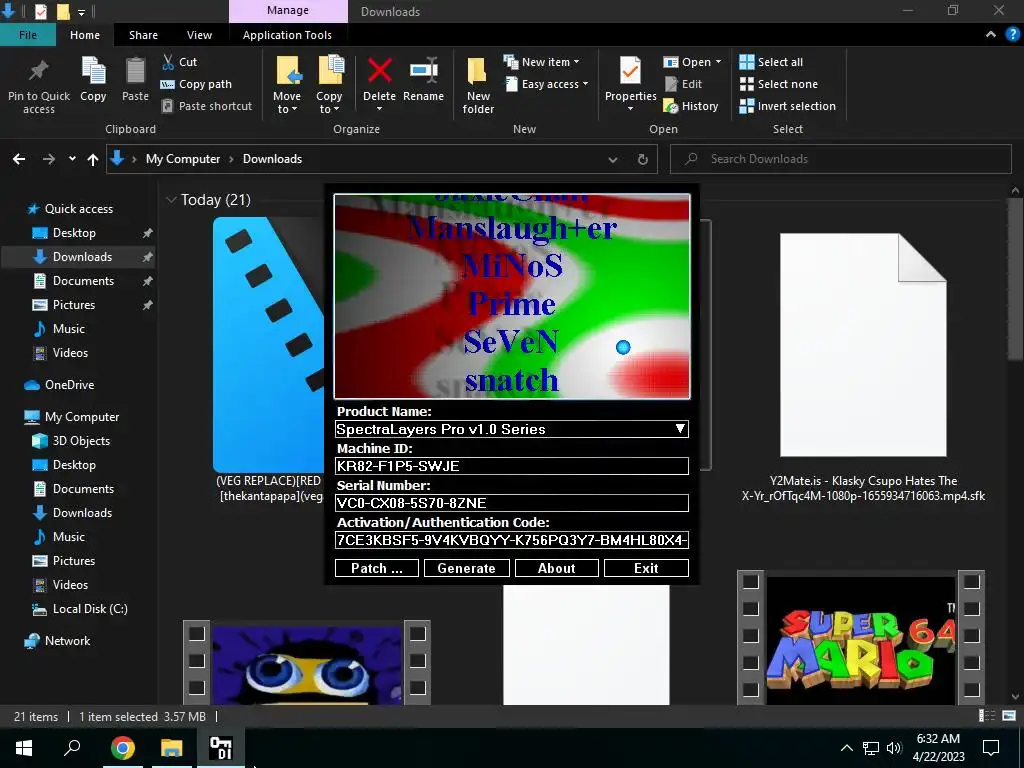This screenshot has width=1024, height=768.
Task: Select Network in navigation pane
Action: point(67,641)
